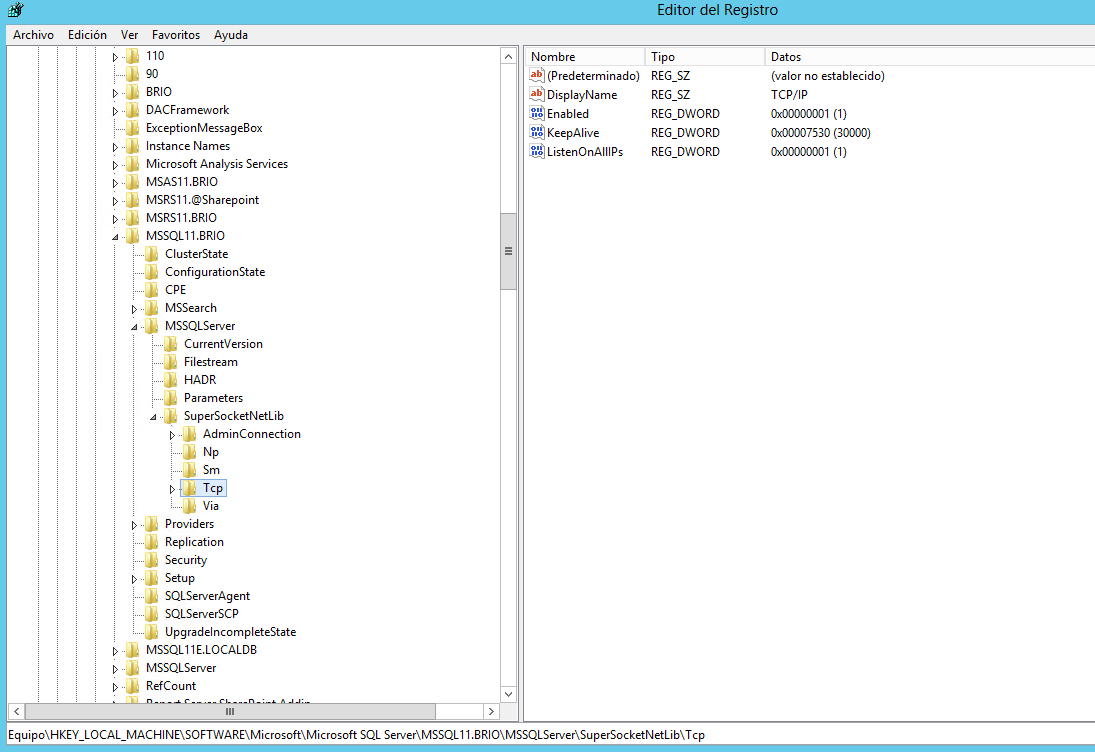The image size is (1095, 752).
Task: Collapse the MSSQL11.BRIO key
Action: click(116, 237)
